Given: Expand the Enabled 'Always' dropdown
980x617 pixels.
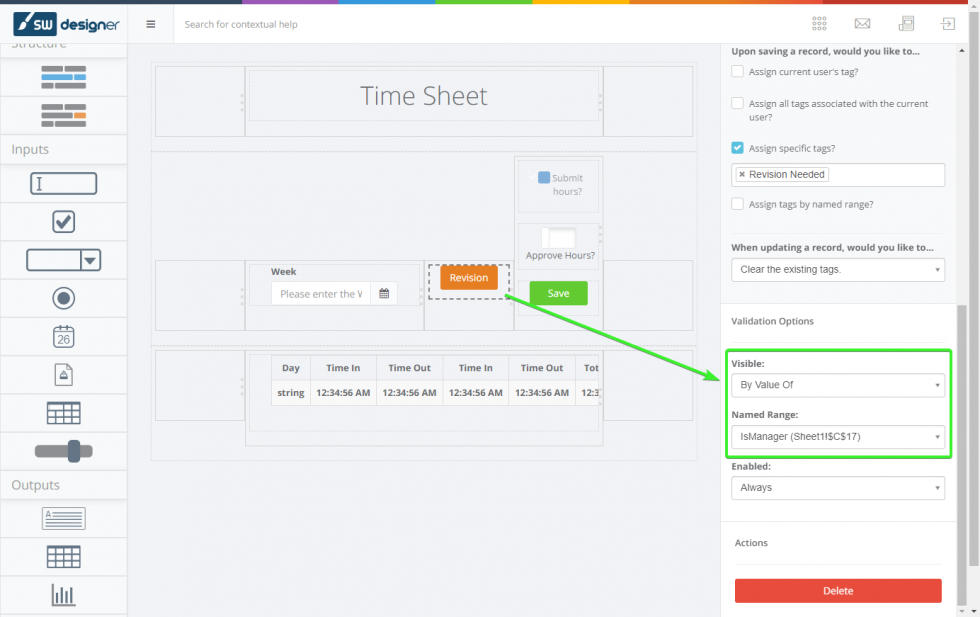Looking at the screenshot, I should tap(837, 488).
